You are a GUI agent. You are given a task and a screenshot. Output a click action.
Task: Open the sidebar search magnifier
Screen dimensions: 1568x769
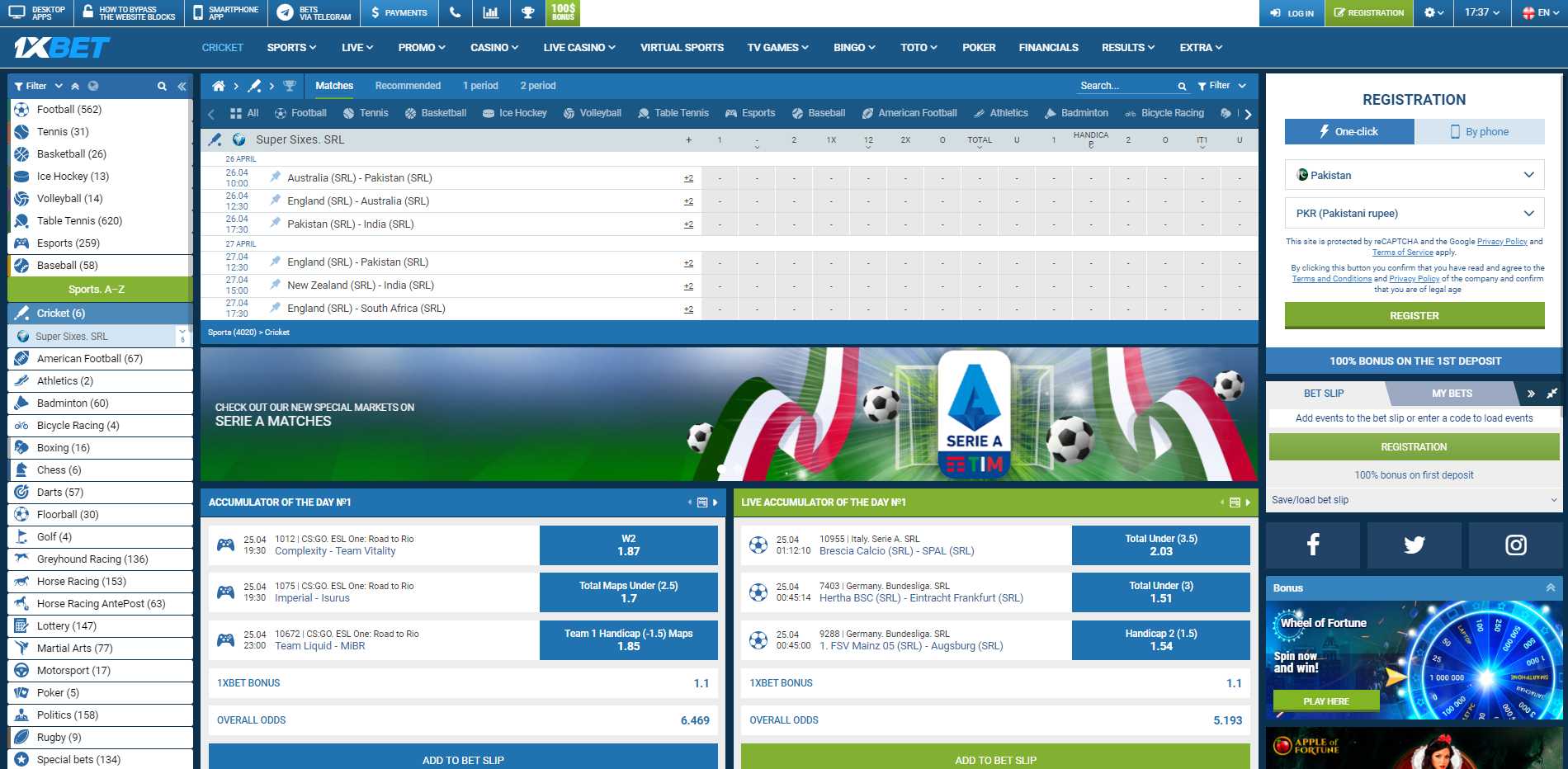[162, 86]
